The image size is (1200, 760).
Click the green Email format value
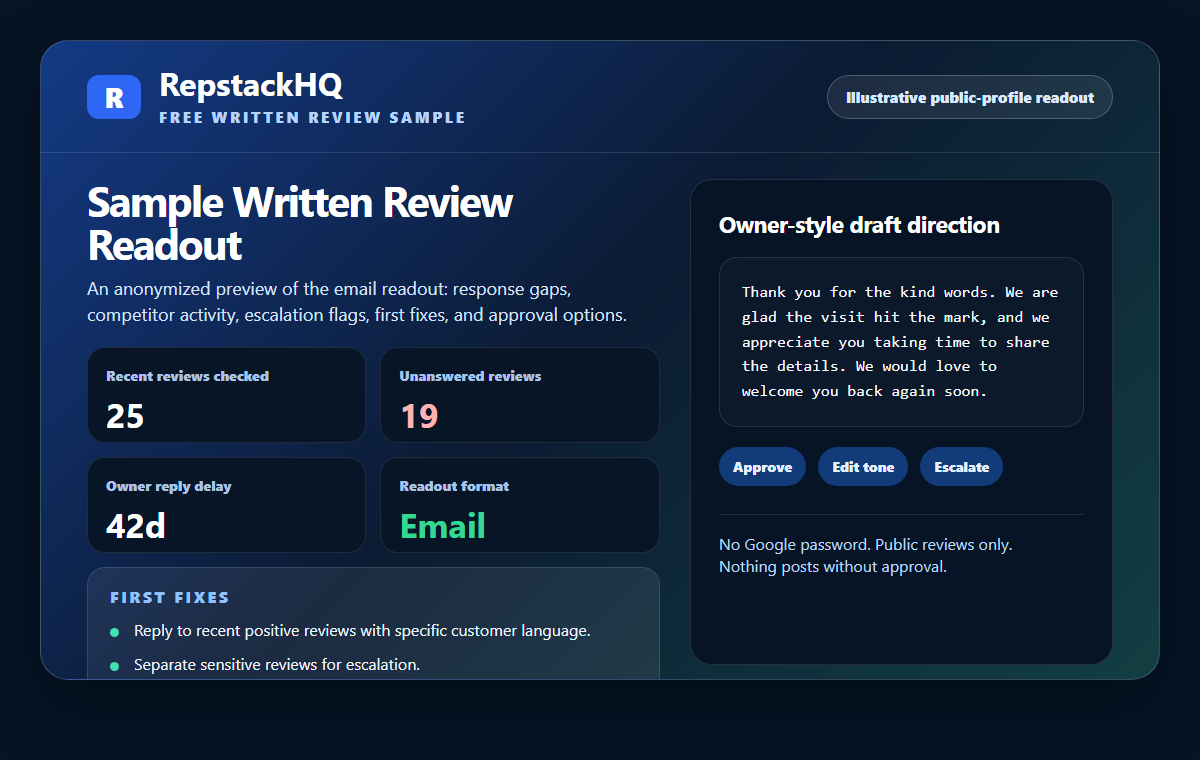[x=443, y=525]
